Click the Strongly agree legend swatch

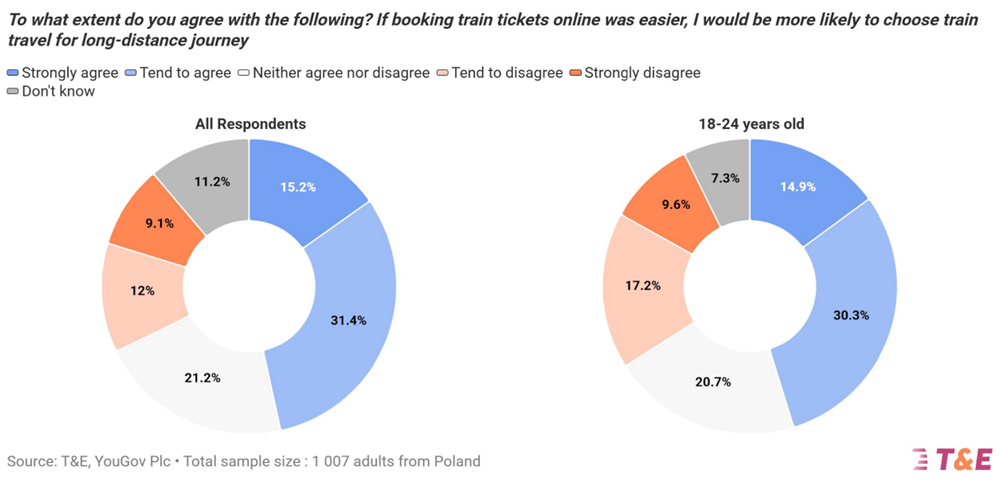coord(12,73)
